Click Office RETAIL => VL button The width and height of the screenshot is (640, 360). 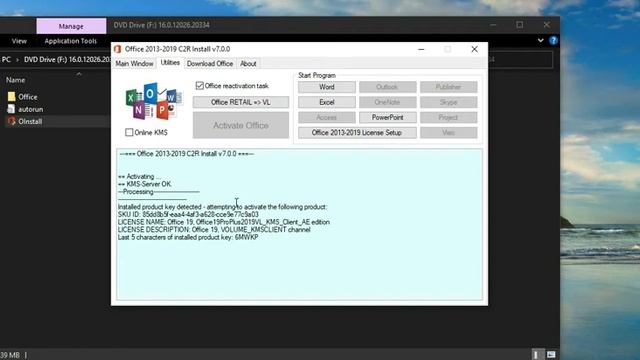(x=241, y=102)
